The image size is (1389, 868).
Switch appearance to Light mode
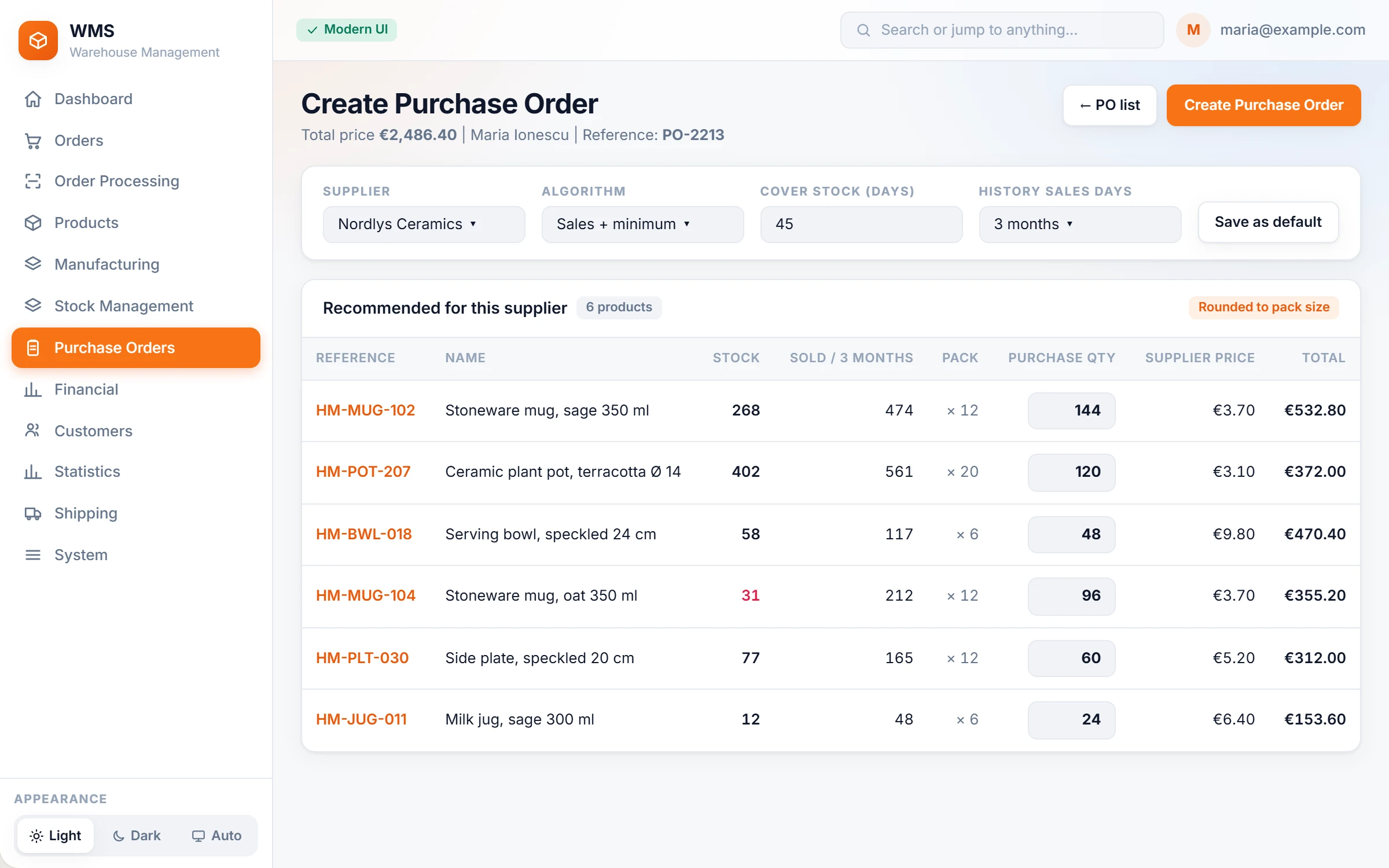(x=56, y=835)
